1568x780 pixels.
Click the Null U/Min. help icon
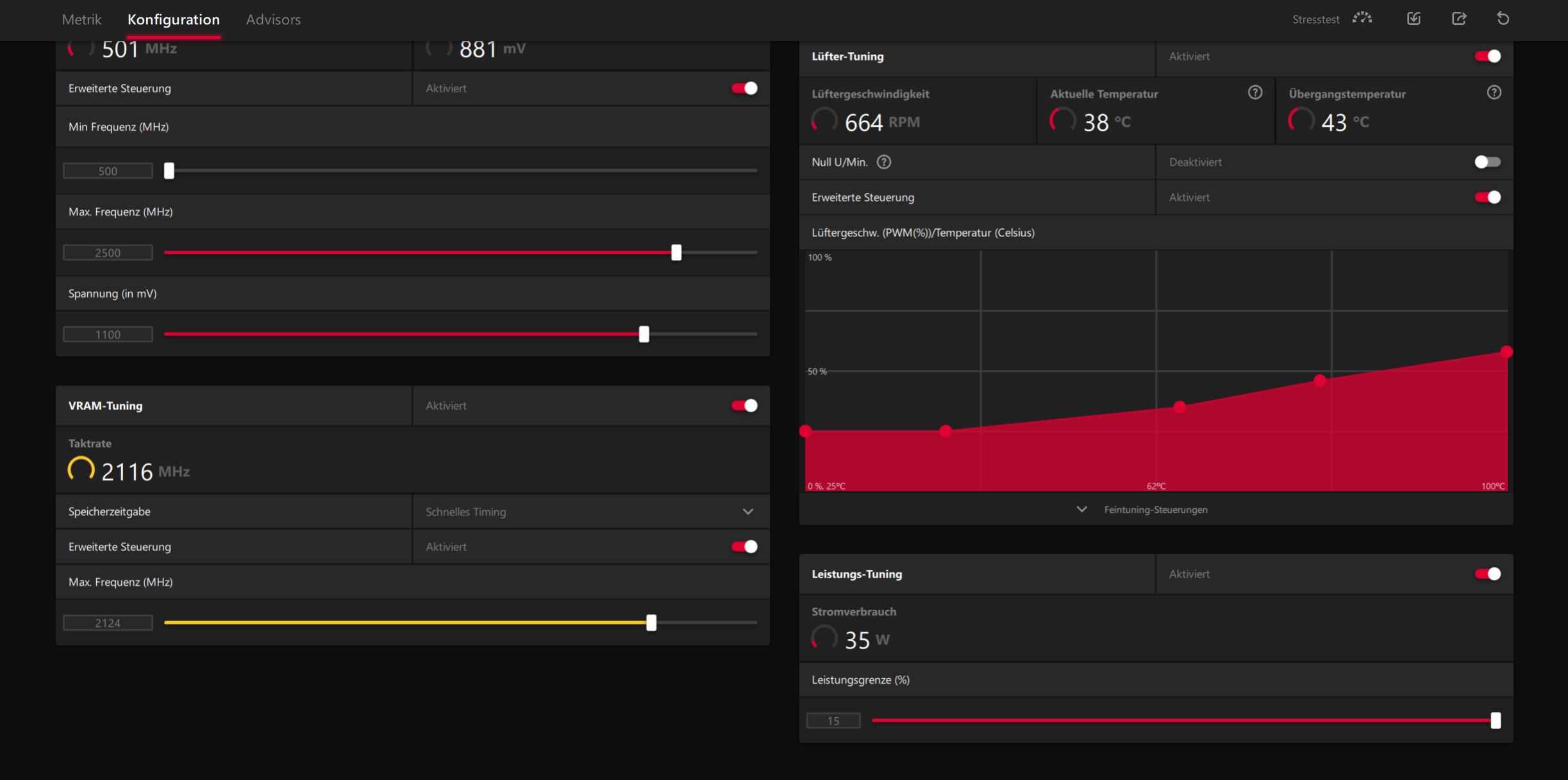(884, 162)
